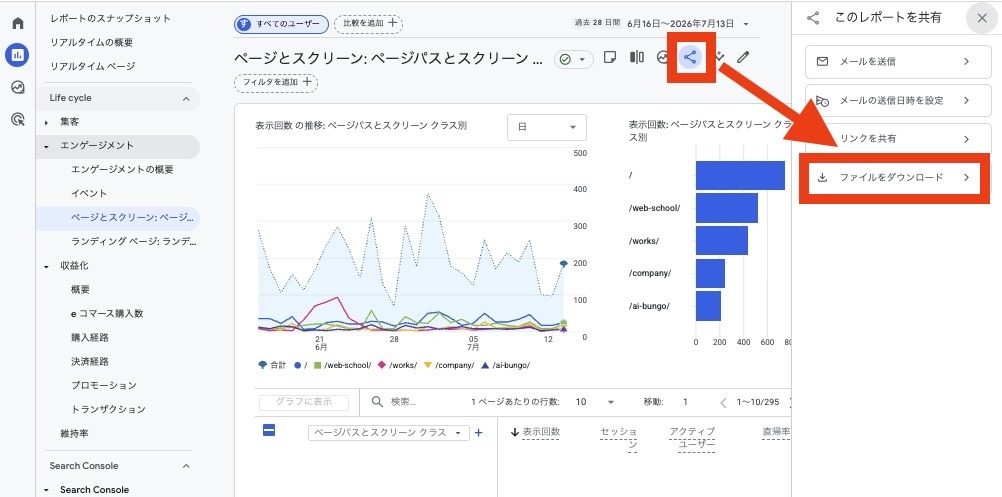Toggle the table select-all checkbox

[x=269, y=431]
